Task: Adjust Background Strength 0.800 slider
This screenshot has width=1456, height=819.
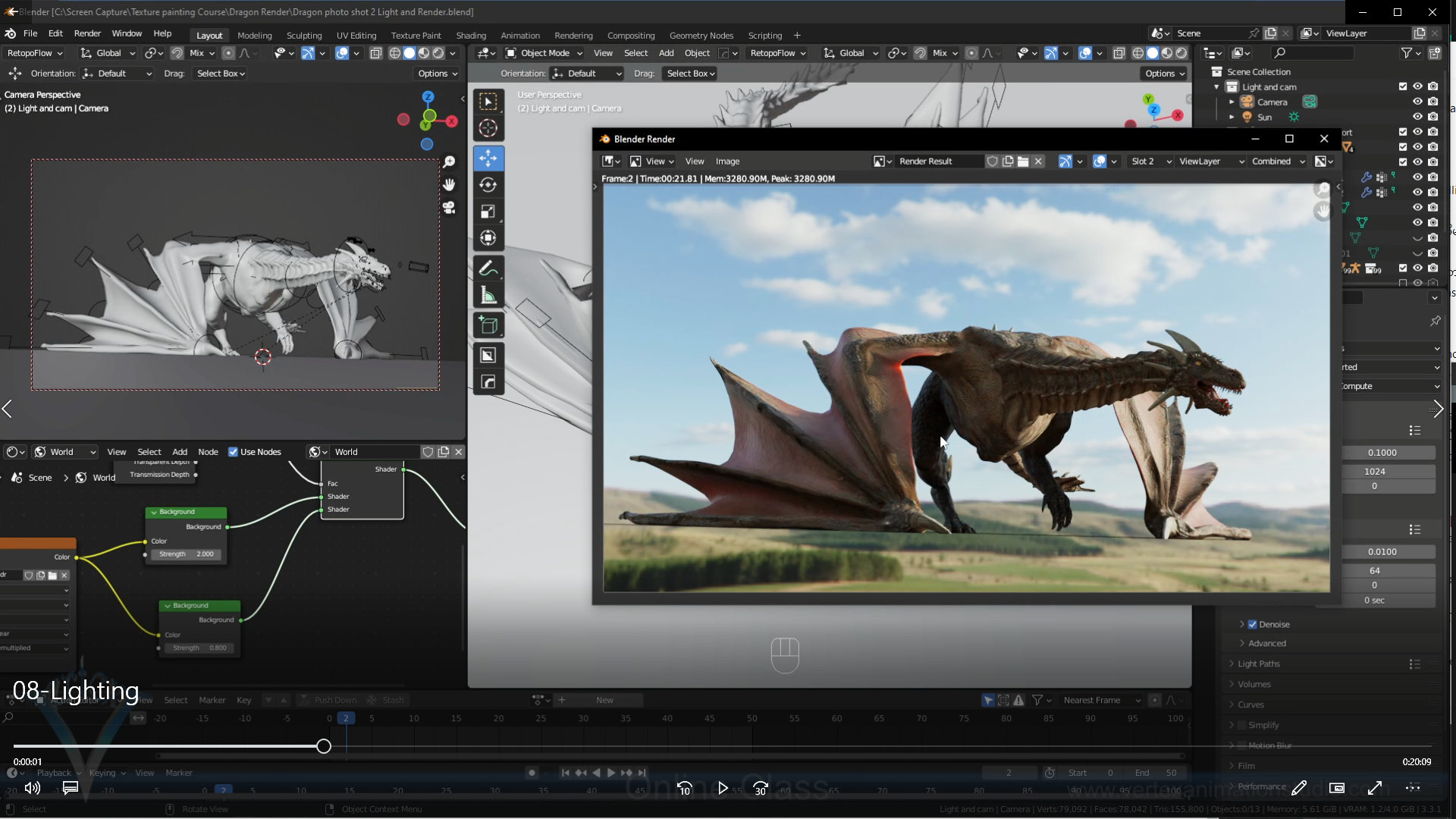Action: coord(199,648)
